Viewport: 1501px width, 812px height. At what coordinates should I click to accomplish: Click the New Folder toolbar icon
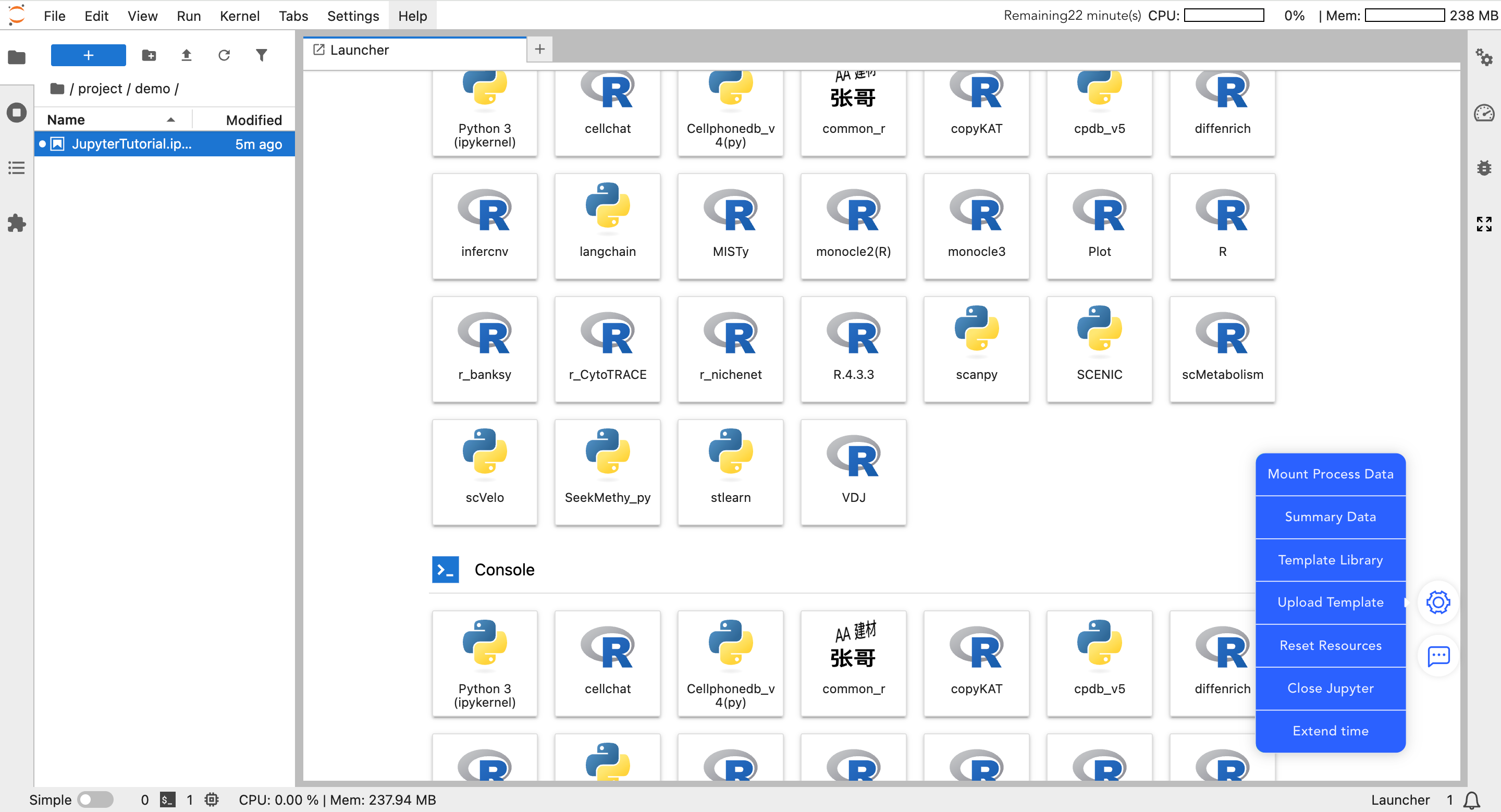pos(149,55)
